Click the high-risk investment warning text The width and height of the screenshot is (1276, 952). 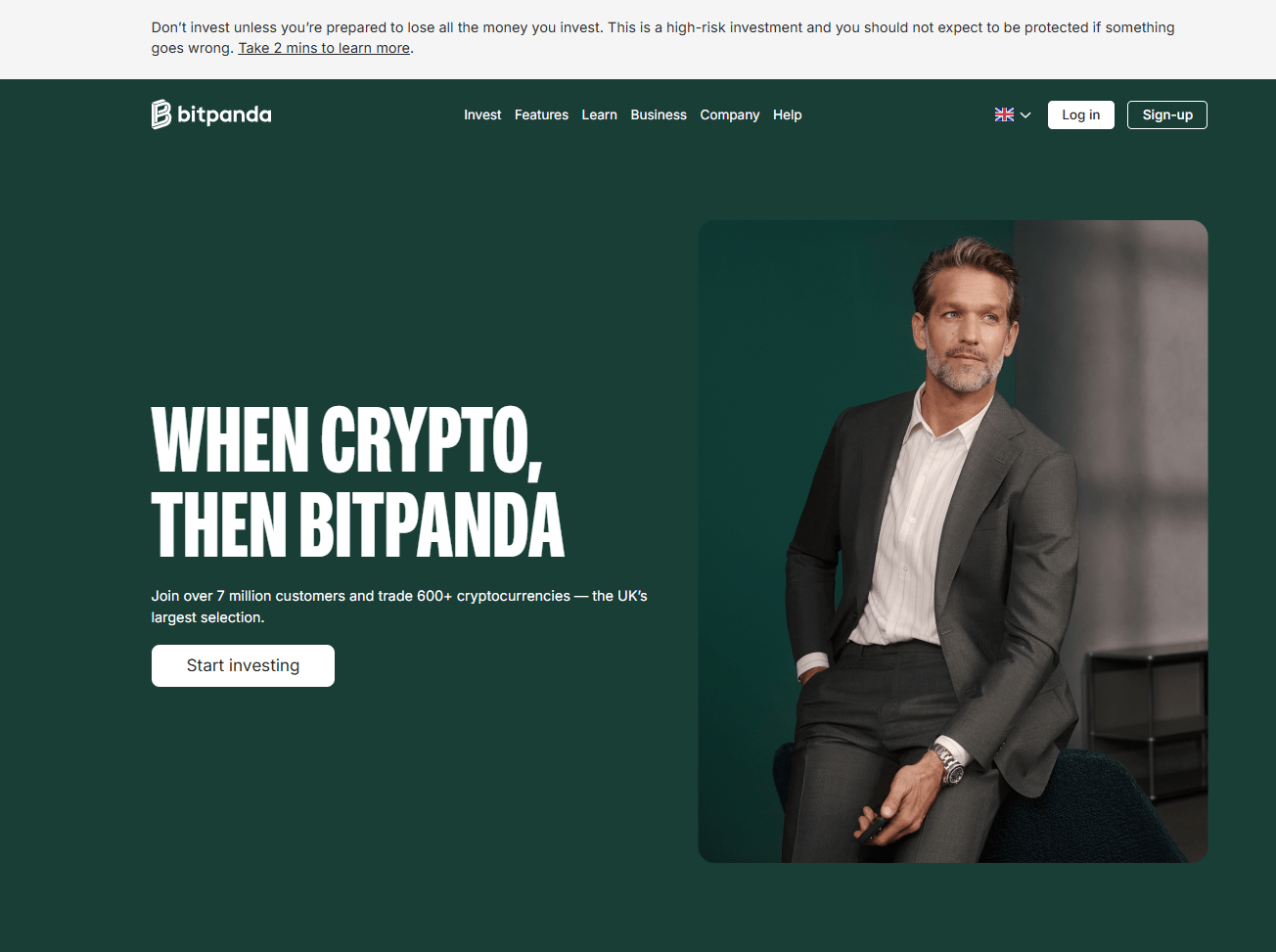coord(662,37)
